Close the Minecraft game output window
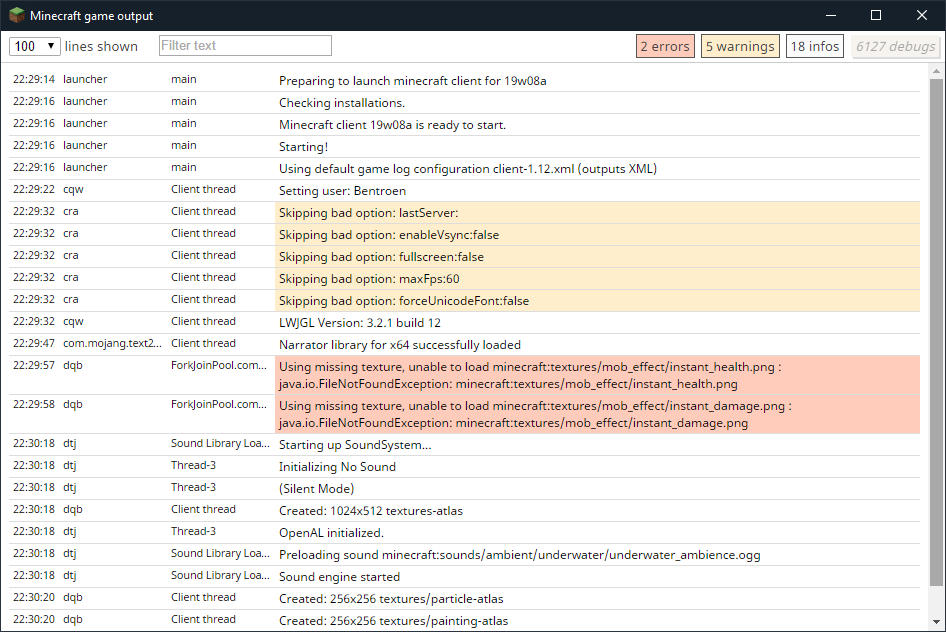946x632 pixels. tap(922, 15)
